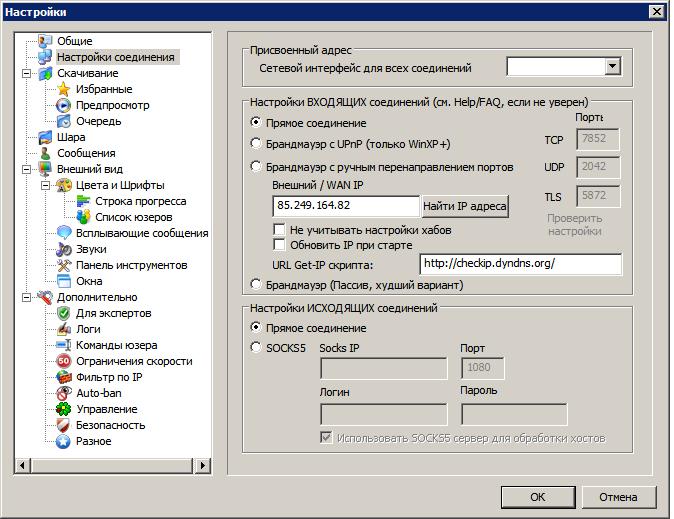Click the Отмена button

[618, 497]
